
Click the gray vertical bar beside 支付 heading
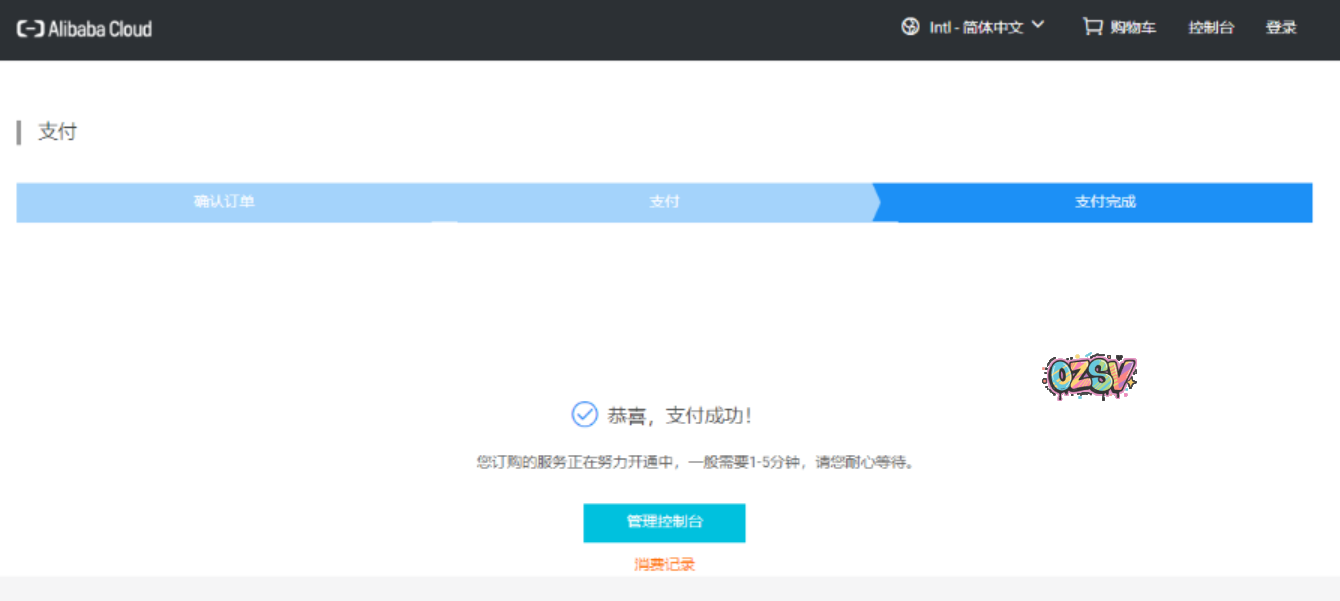click(19, 133)
